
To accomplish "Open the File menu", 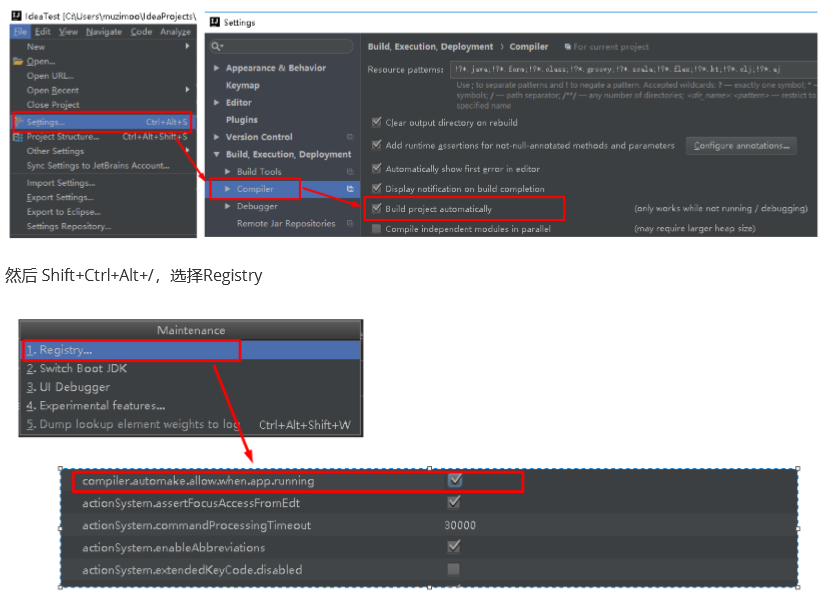I will [20, 32].
